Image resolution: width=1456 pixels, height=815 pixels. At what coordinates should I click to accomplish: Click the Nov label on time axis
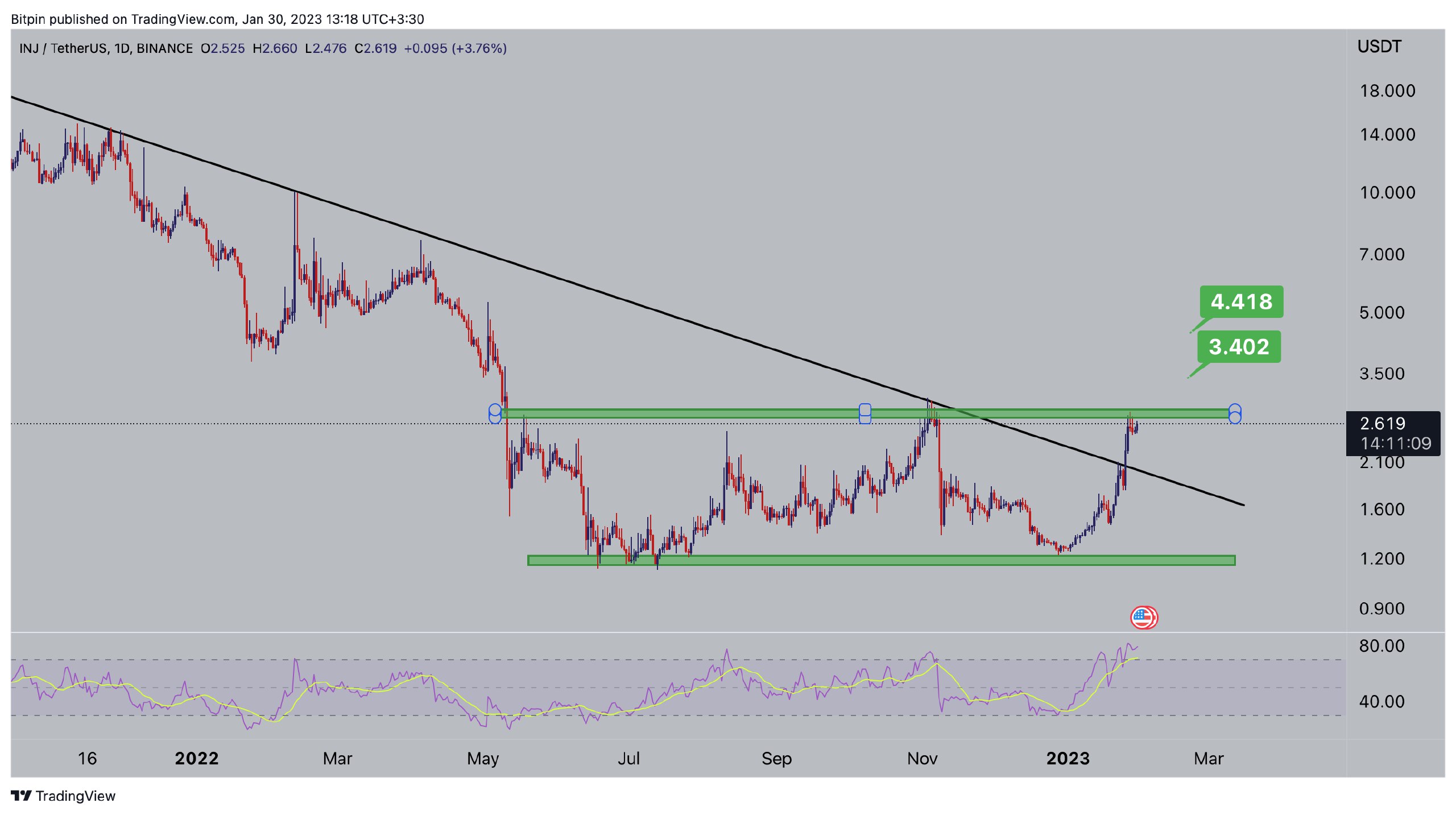tap(922, 758)
